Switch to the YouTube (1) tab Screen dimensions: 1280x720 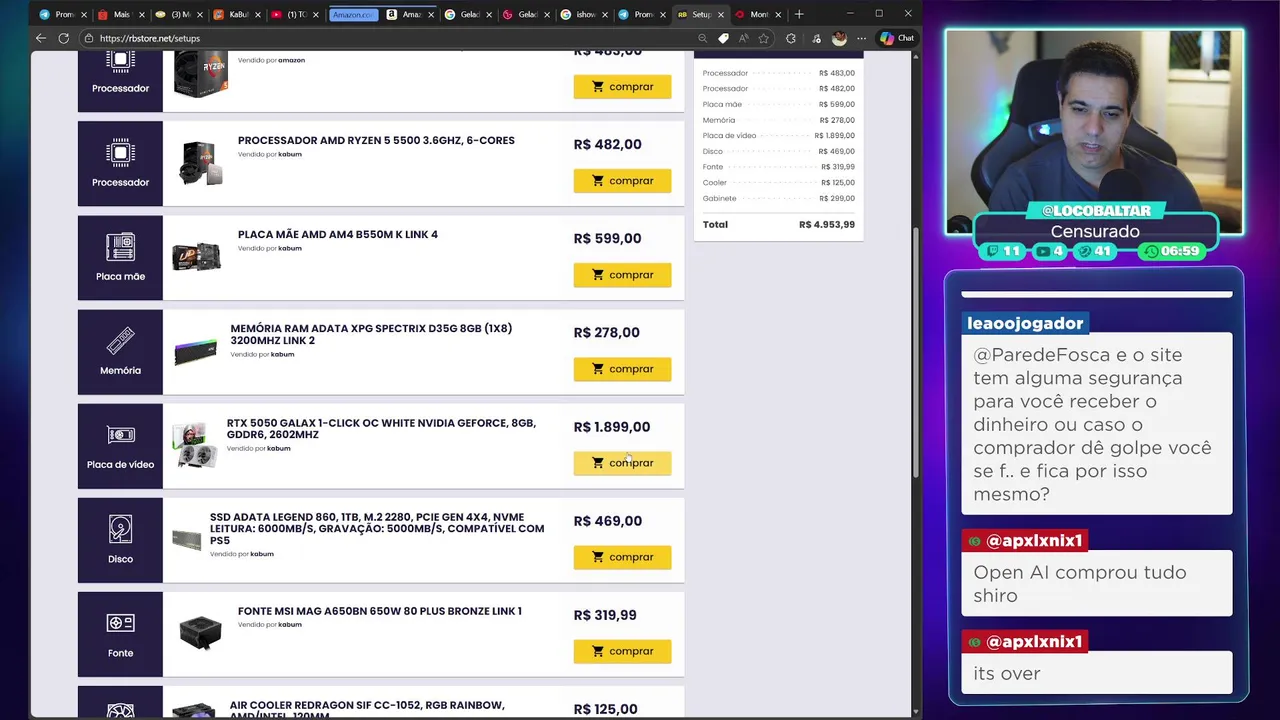(294, 14)
